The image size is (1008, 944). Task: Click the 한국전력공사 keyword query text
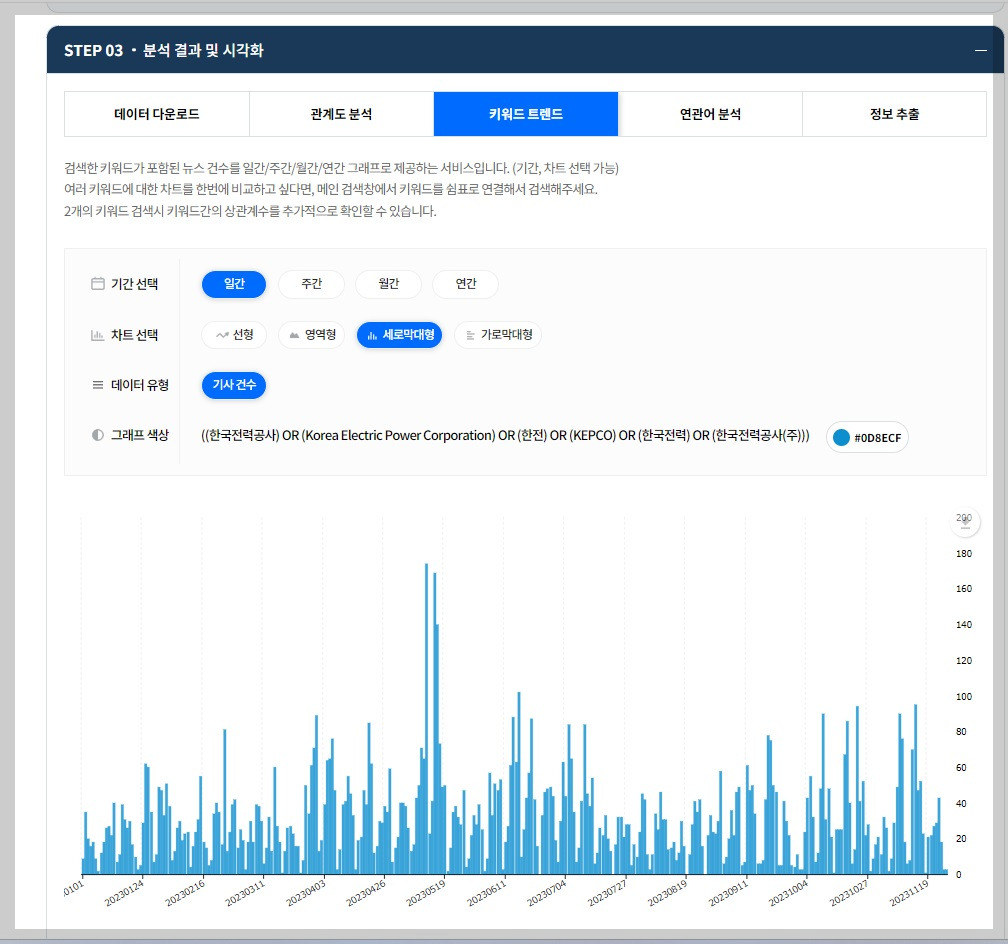pos(505,435)
